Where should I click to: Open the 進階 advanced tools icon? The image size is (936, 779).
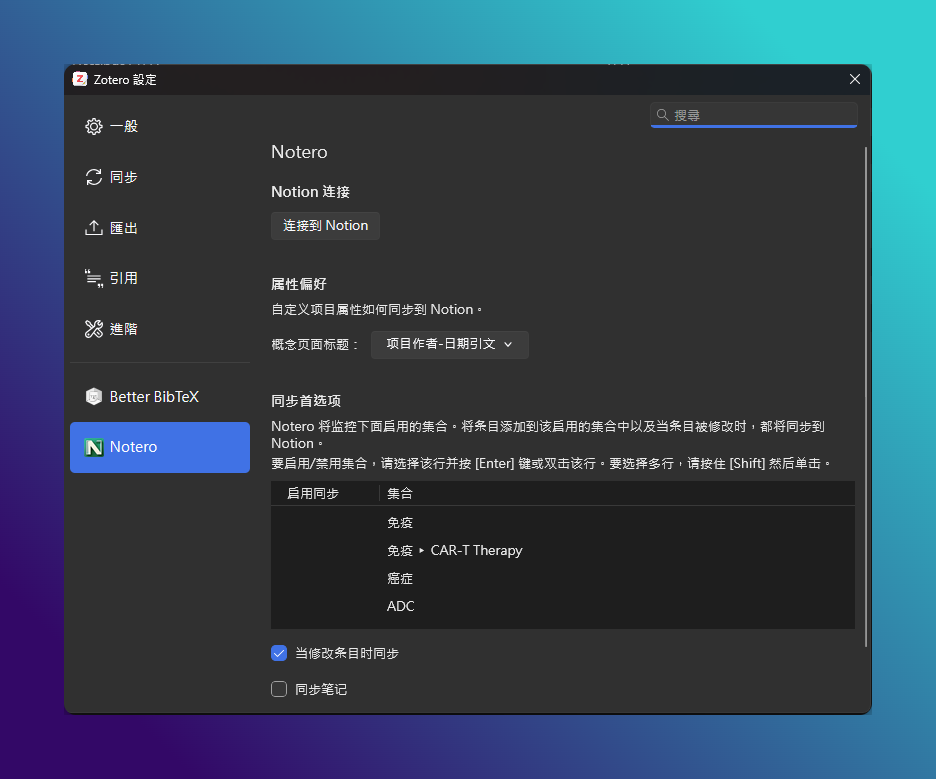tap(94, 329)
